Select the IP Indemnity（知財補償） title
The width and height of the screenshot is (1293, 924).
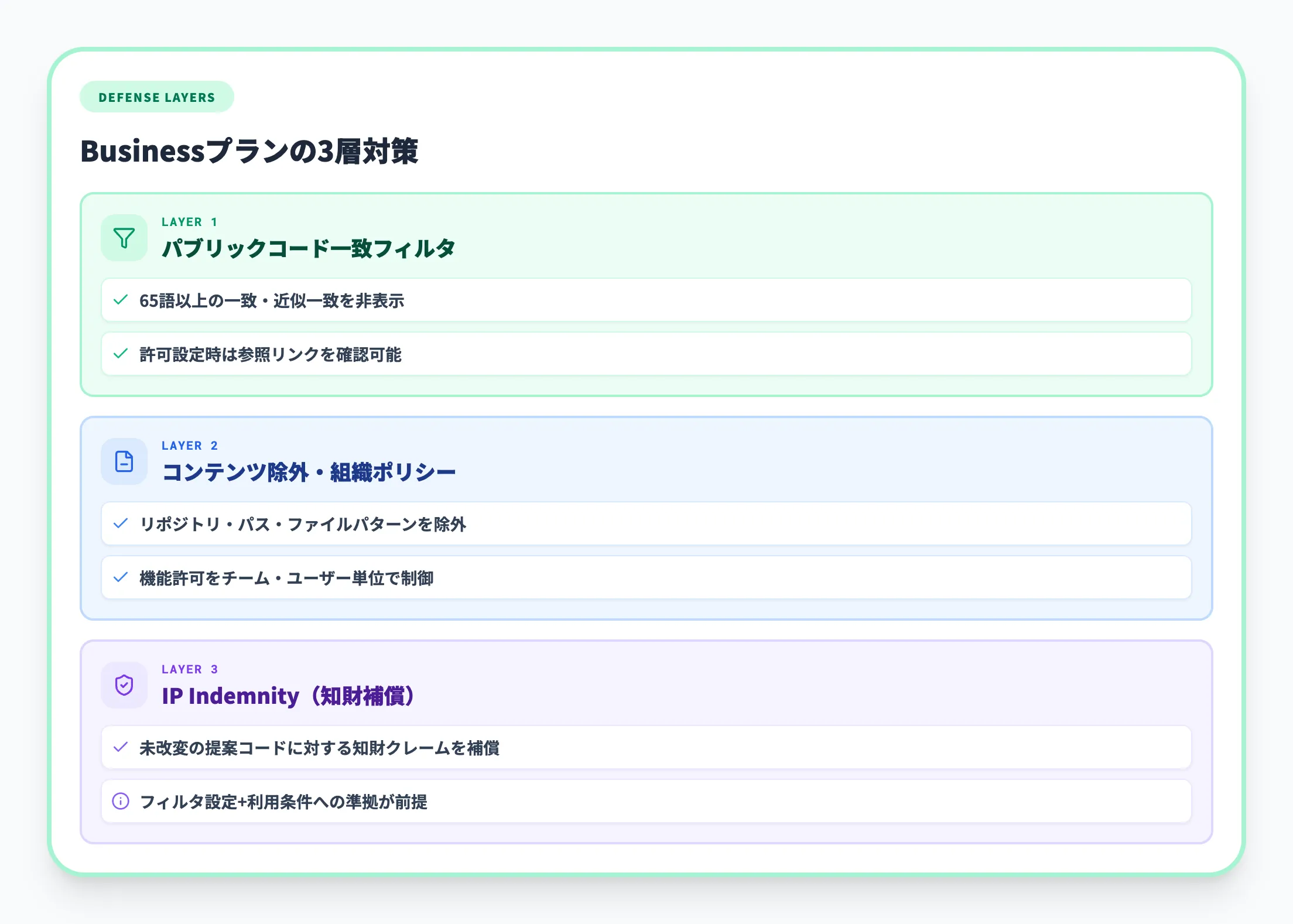(288, 696)
